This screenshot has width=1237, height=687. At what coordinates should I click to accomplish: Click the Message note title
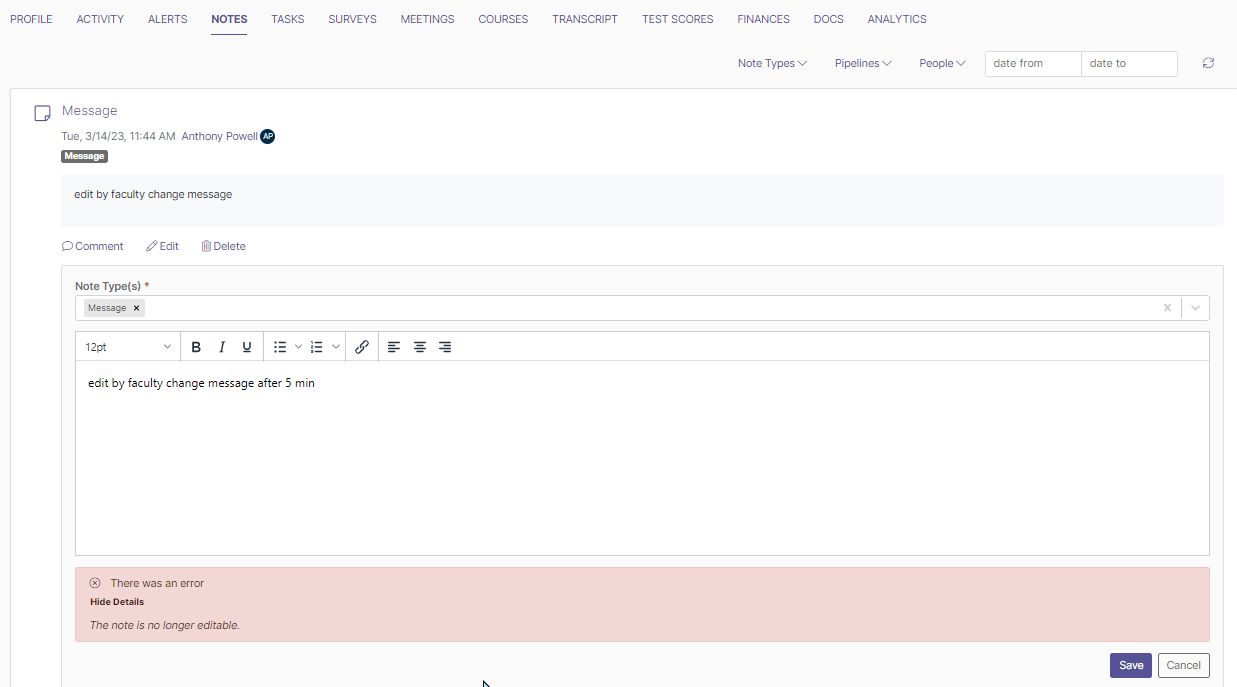click(90, 110)
